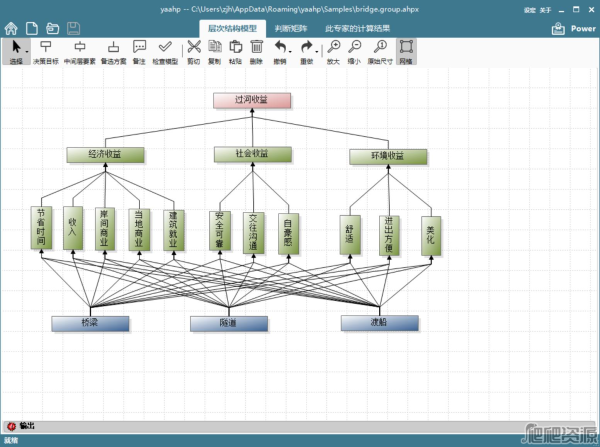Click the check model (检查模型) icon
Viewport: 600px width, 447px height.
(x=165, y=51)
